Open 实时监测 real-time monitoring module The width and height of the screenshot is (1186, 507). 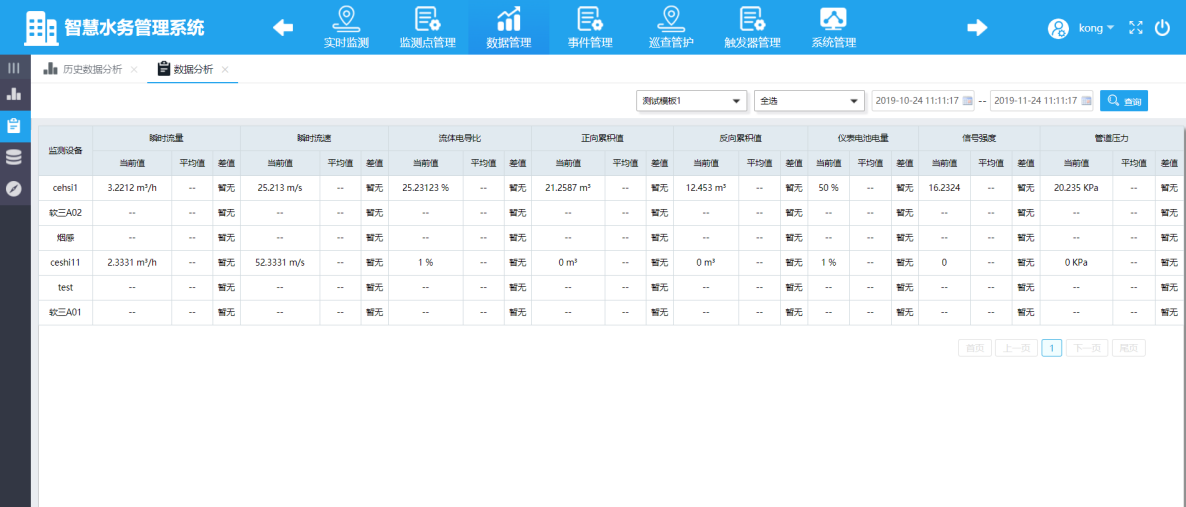coord(346,27)
